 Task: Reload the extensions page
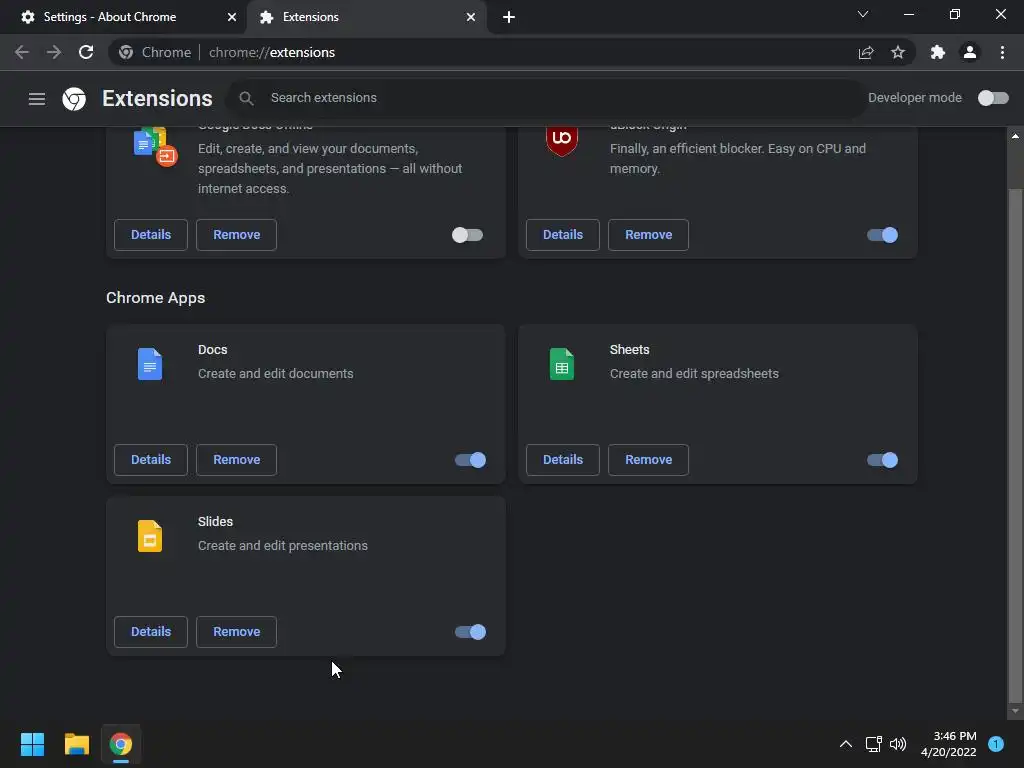click(x=86, y=52)
